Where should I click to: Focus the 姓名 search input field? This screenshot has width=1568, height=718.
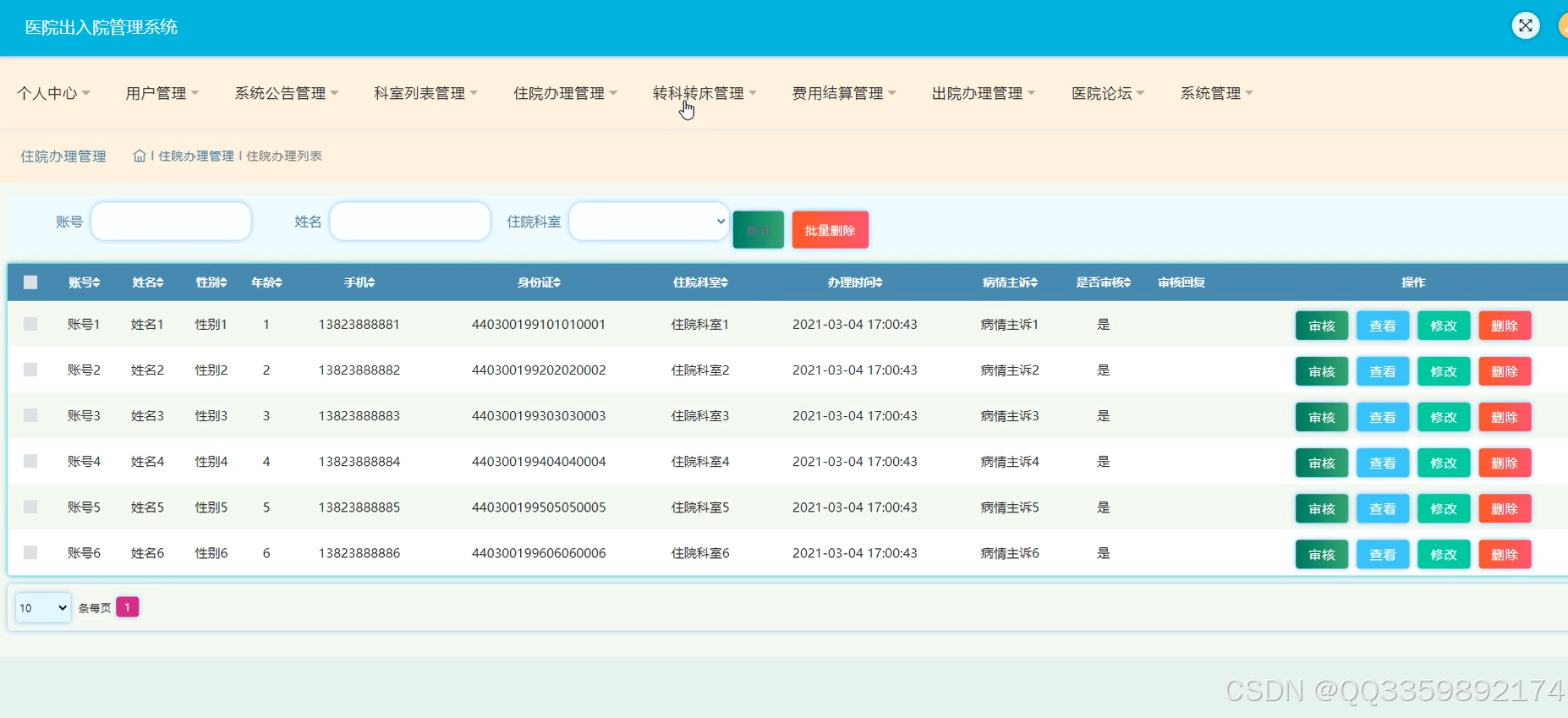pos(410,221)
